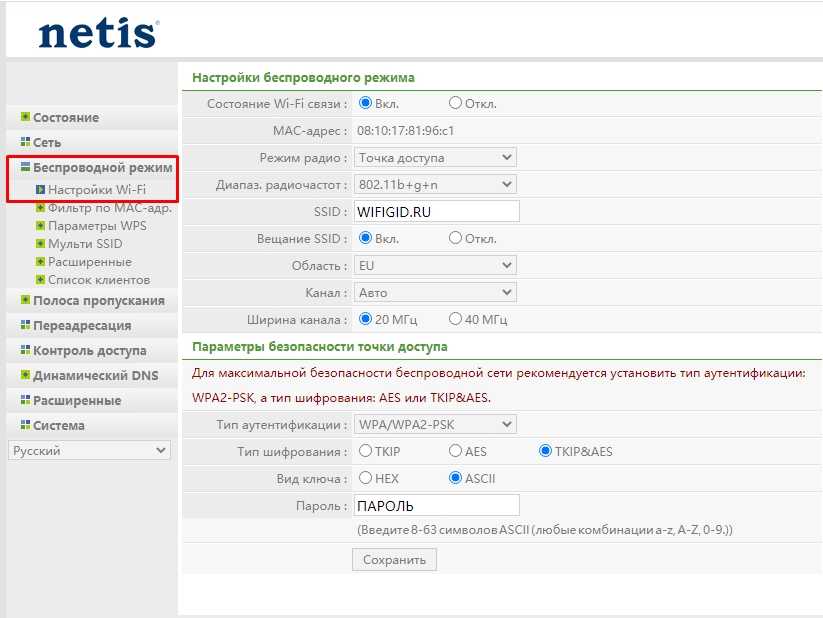The image size is (823, 618).
Task: Choose AES encryption type
Action: coord(456,451)
